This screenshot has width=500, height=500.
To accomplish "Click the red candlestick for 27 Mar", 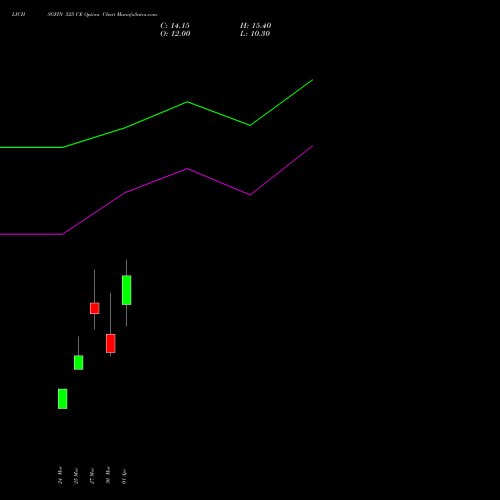I will [x=95, y=308].
